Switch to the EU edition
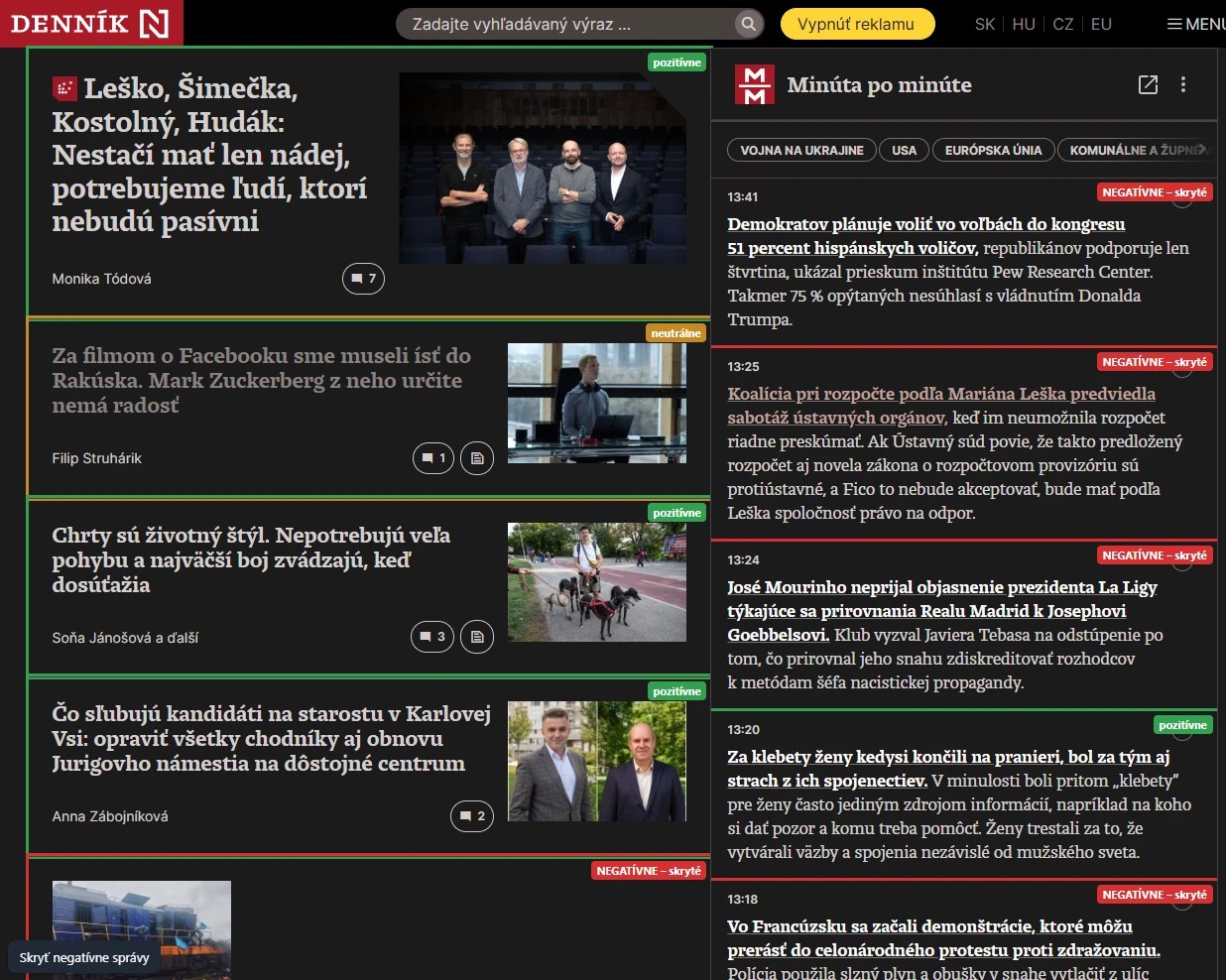Screen dimensions: 1226x980 pos(1101,24)
